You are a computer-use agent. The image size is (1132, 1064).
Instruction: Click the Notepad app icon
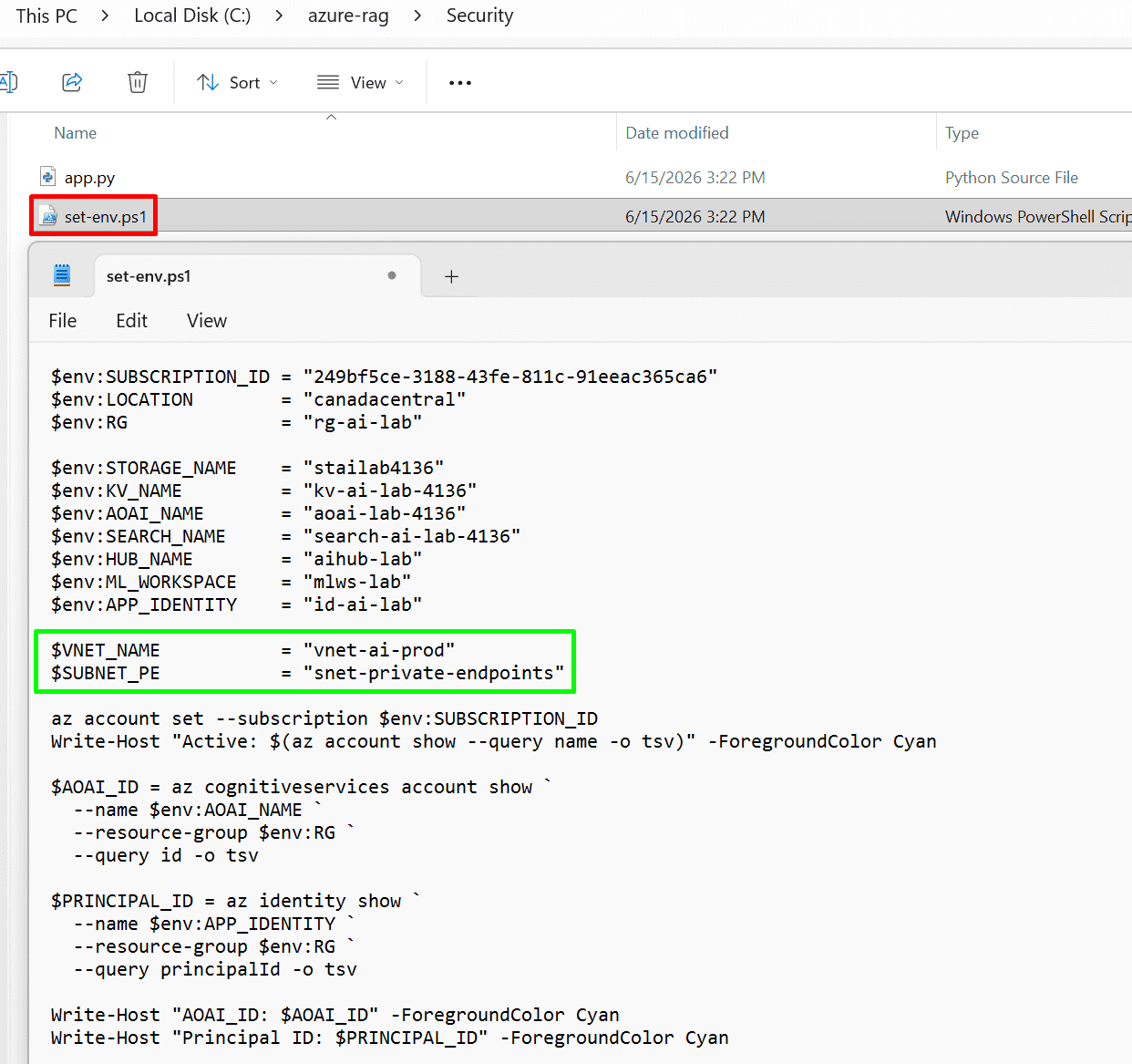click(x=62, y=274)
